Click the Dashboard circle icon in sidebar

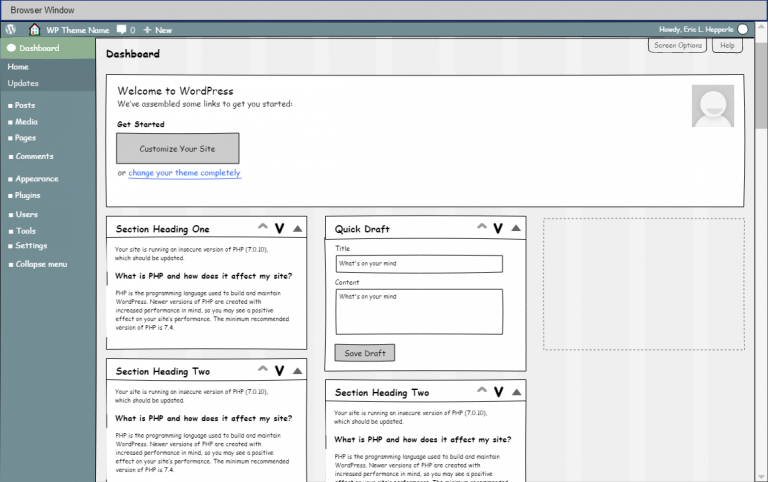tap(11, 48)
